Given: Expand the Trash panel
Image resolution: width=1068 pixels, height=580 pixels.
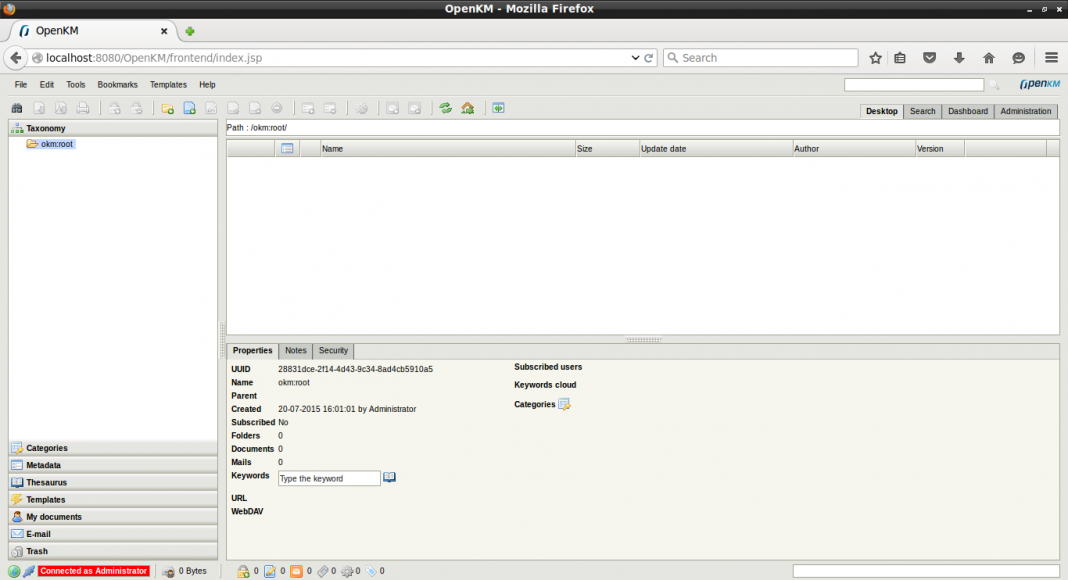Looking at the screenshot, I should pos(113,551).
